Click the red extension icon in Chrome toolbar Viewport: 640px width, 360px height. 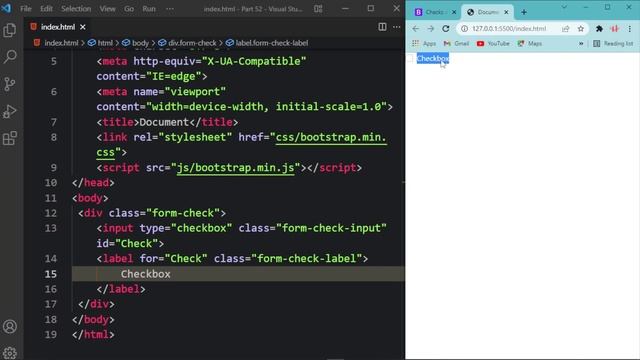point(615,29)
